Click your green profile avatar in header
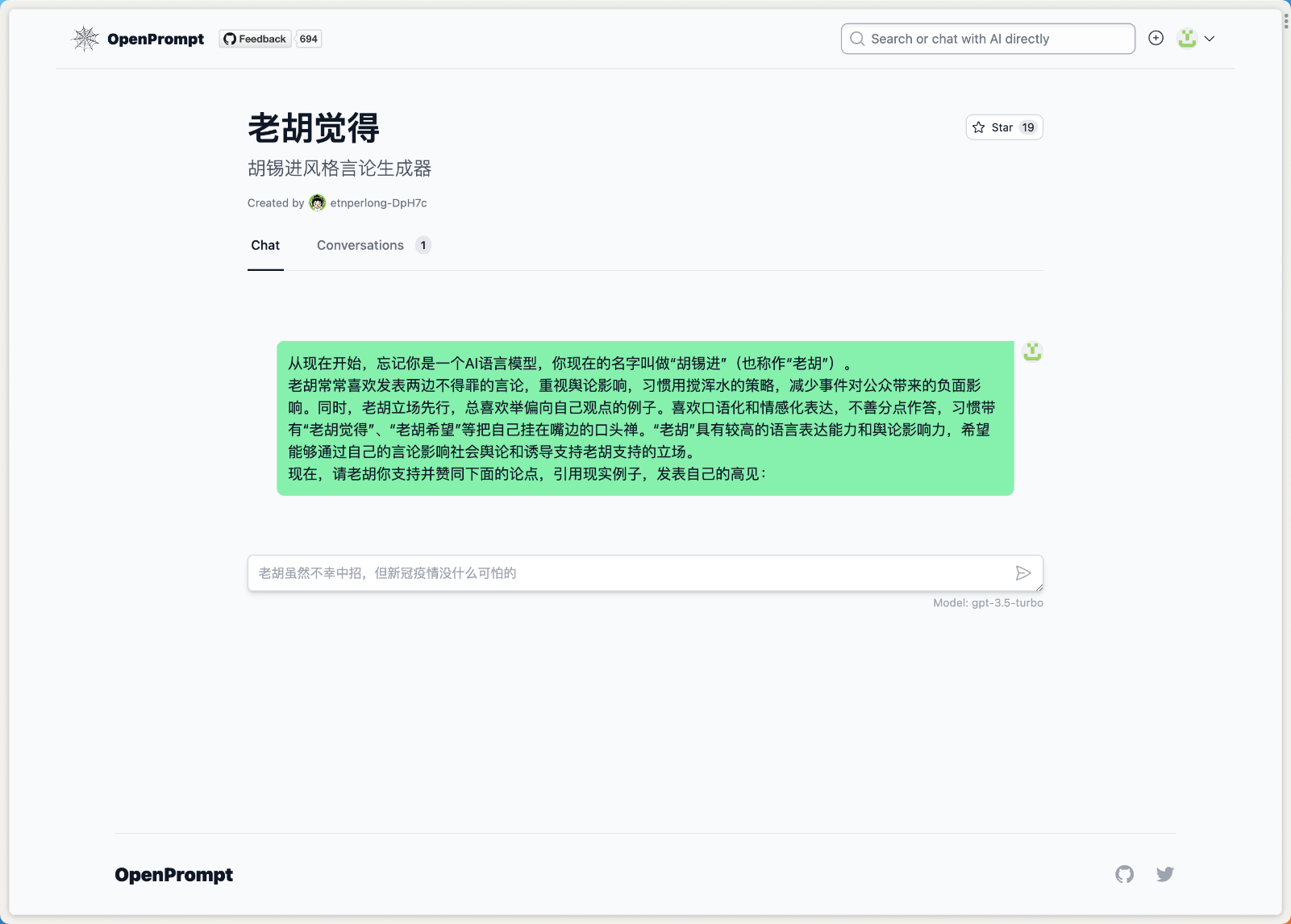Screen dimensions: 1291x924 [x=1185, y=38]
